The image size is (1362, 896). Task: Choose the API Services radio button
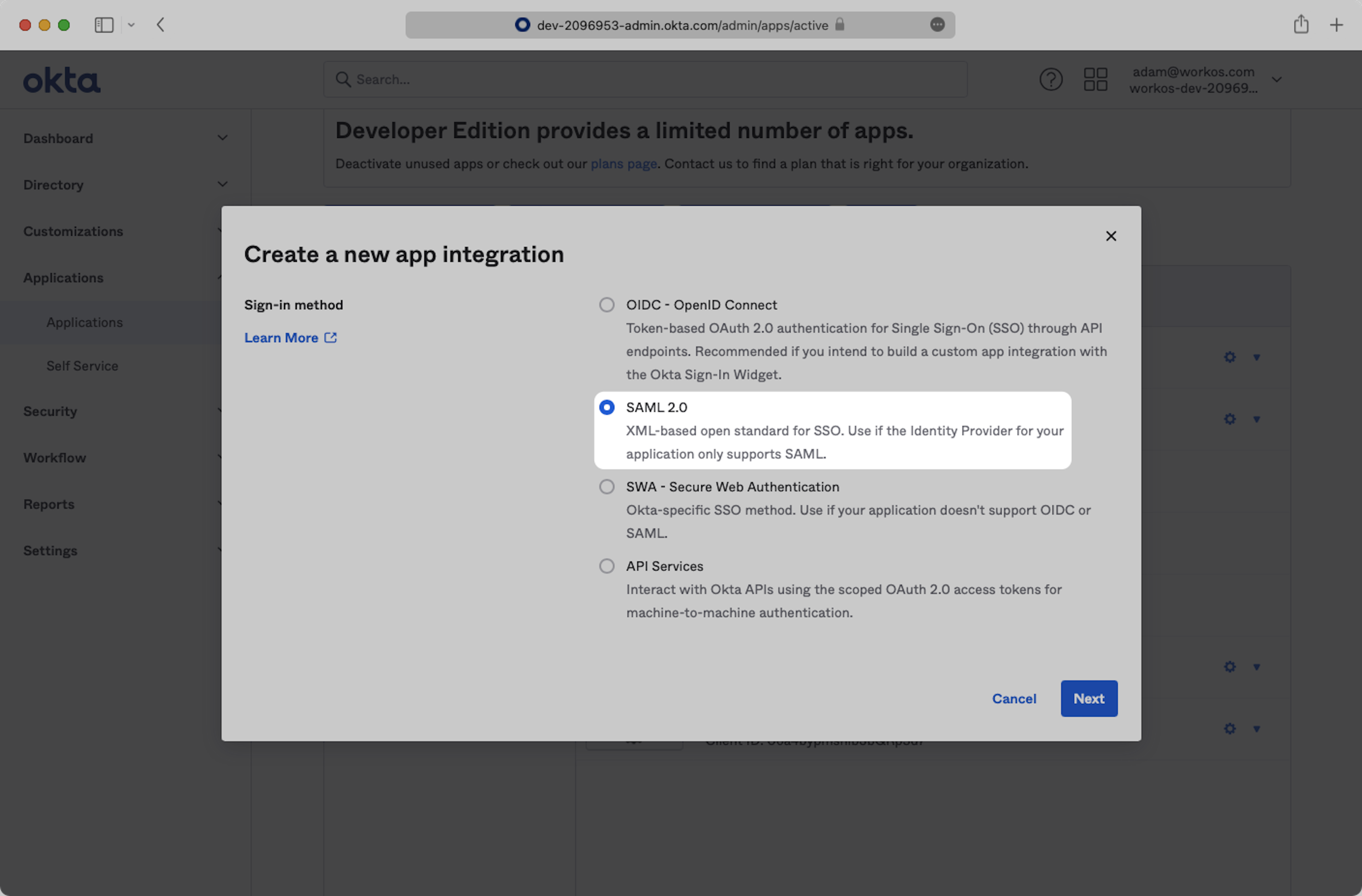pyautogui.click(x=607, y=567)
